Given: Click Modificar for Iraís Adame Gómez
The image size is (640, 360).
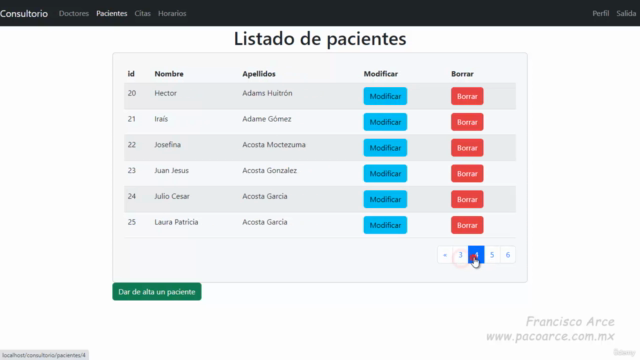Looking at the screenshot, I should [x=385, y=122].
